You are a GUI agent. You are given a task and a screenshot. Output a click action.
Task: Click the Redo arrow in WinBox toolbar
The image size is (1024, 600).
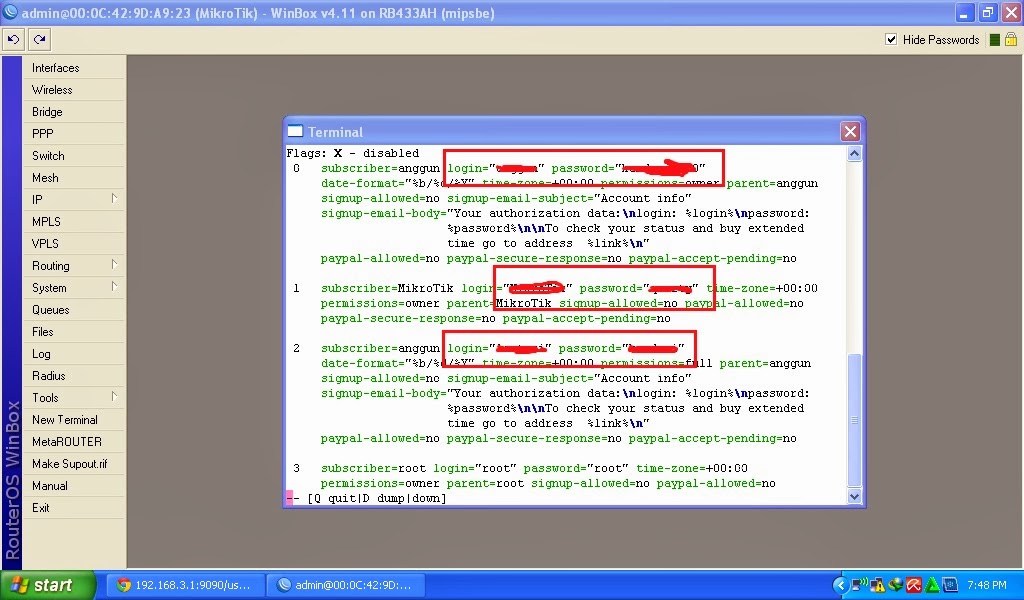coord(40,40)
